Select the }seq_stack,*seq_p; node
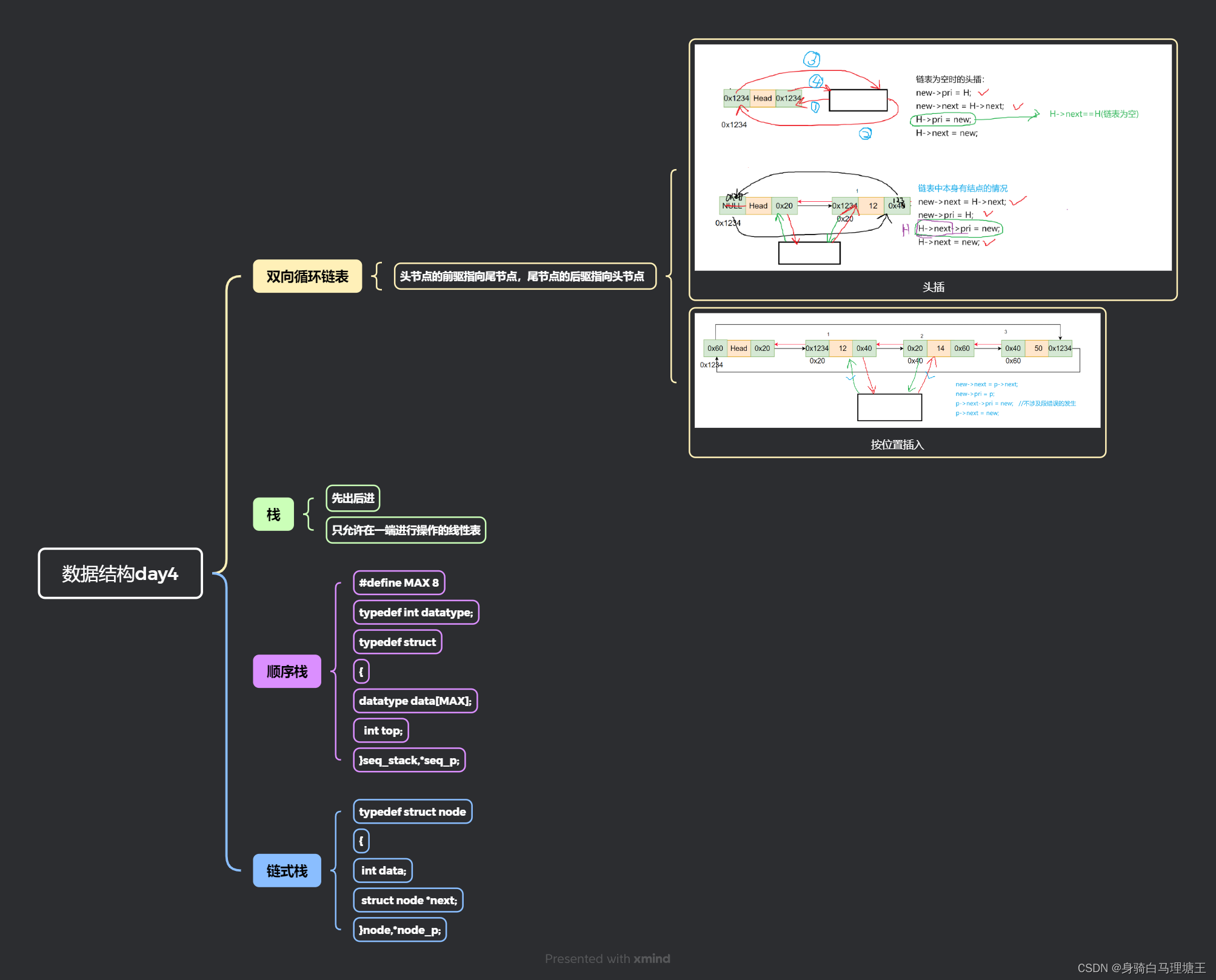The width and height of the screenshot is (1216, 980). pyautogui.click(x=409, y=760)
